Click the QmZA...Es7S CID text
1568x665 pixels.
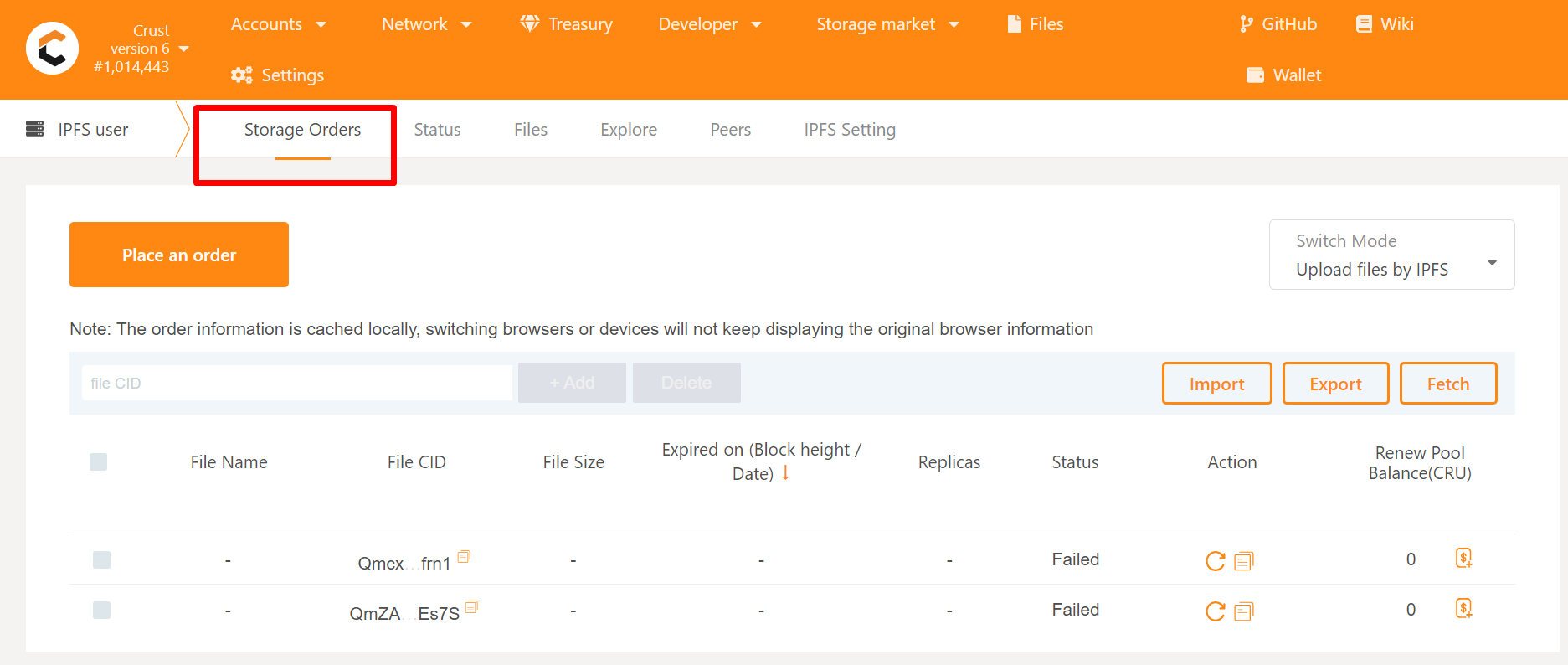tap(404, 614)
